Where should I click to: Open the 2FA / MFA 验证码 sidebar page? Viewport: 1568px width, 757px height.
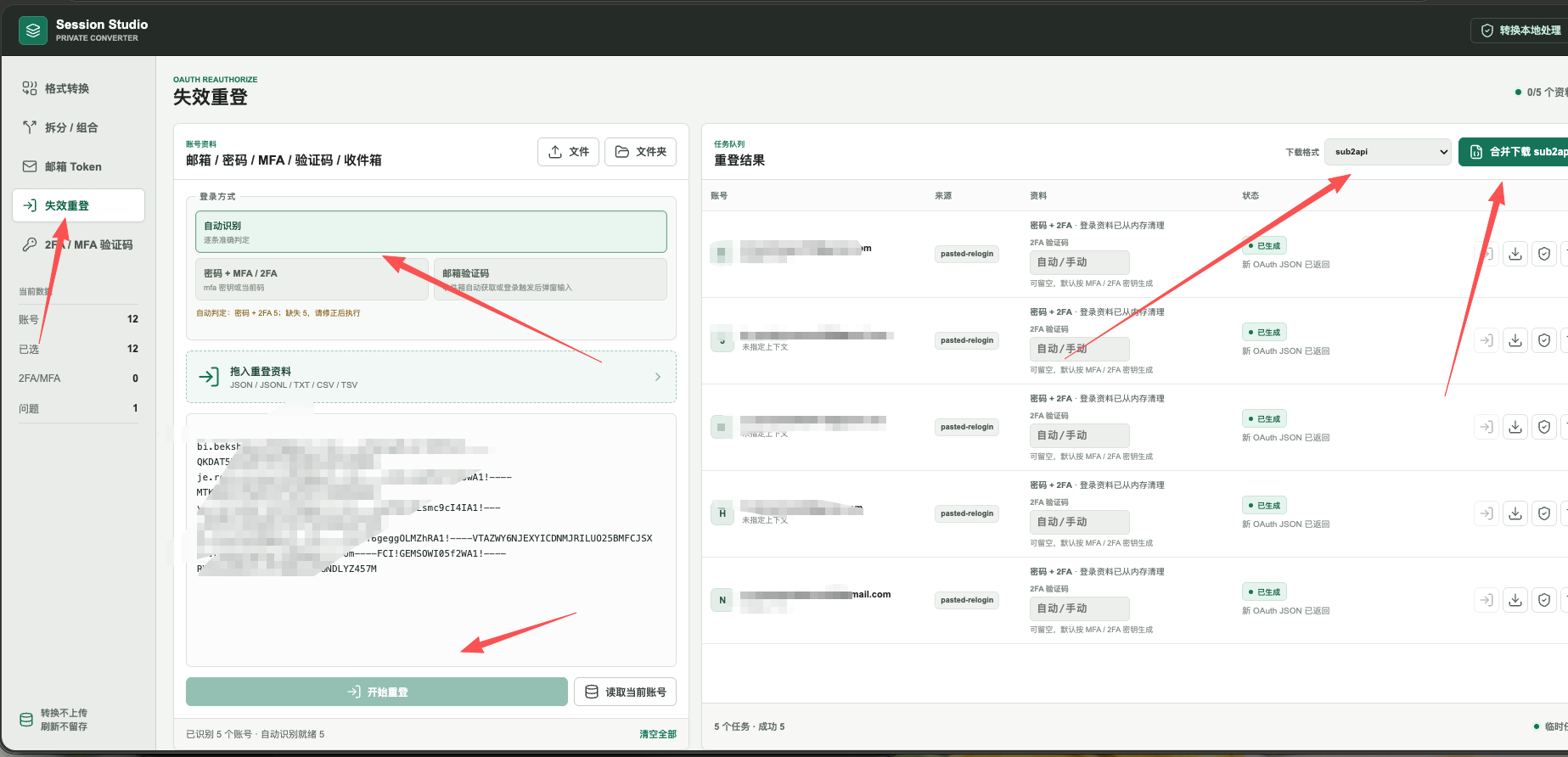[78, 244]
